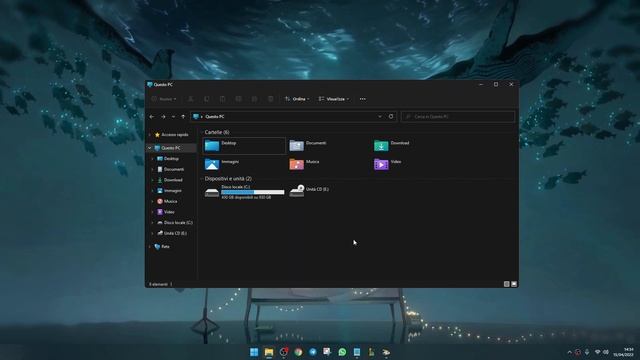Click the Wi-Fi network tray icon

tap(598, 352)
